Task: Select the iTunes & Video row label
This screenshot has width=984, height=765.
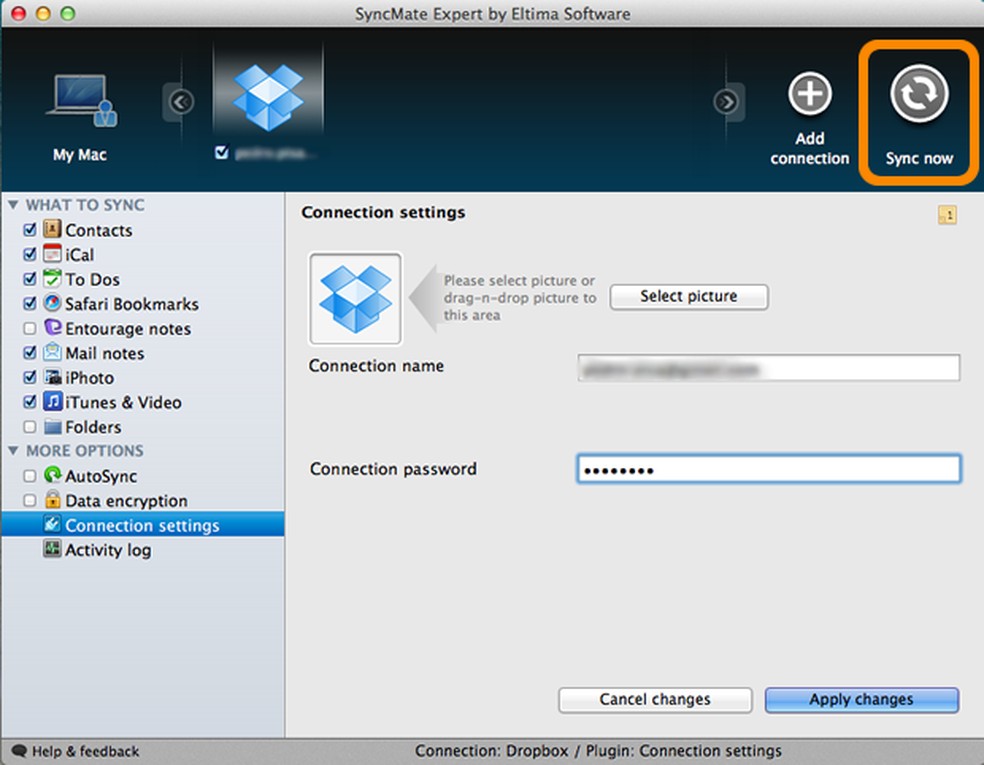Action: point(123,402)
